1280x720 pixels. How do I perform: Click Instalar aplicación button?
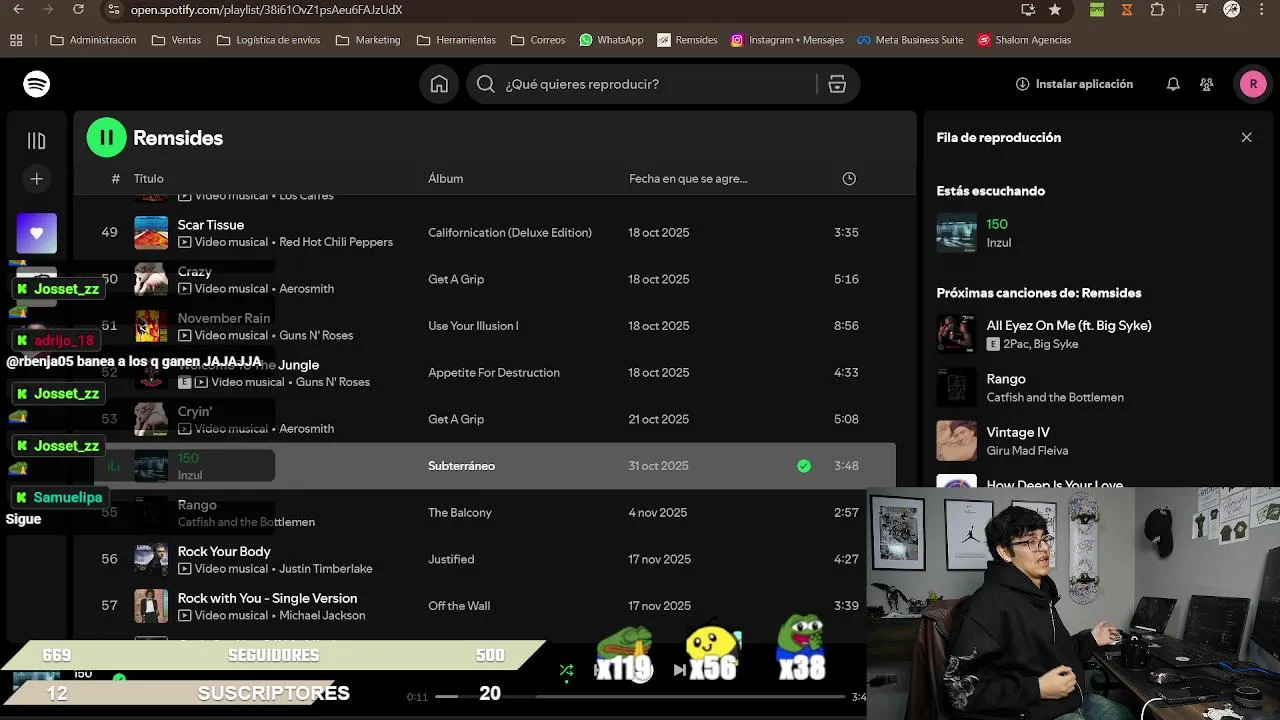1074,84
